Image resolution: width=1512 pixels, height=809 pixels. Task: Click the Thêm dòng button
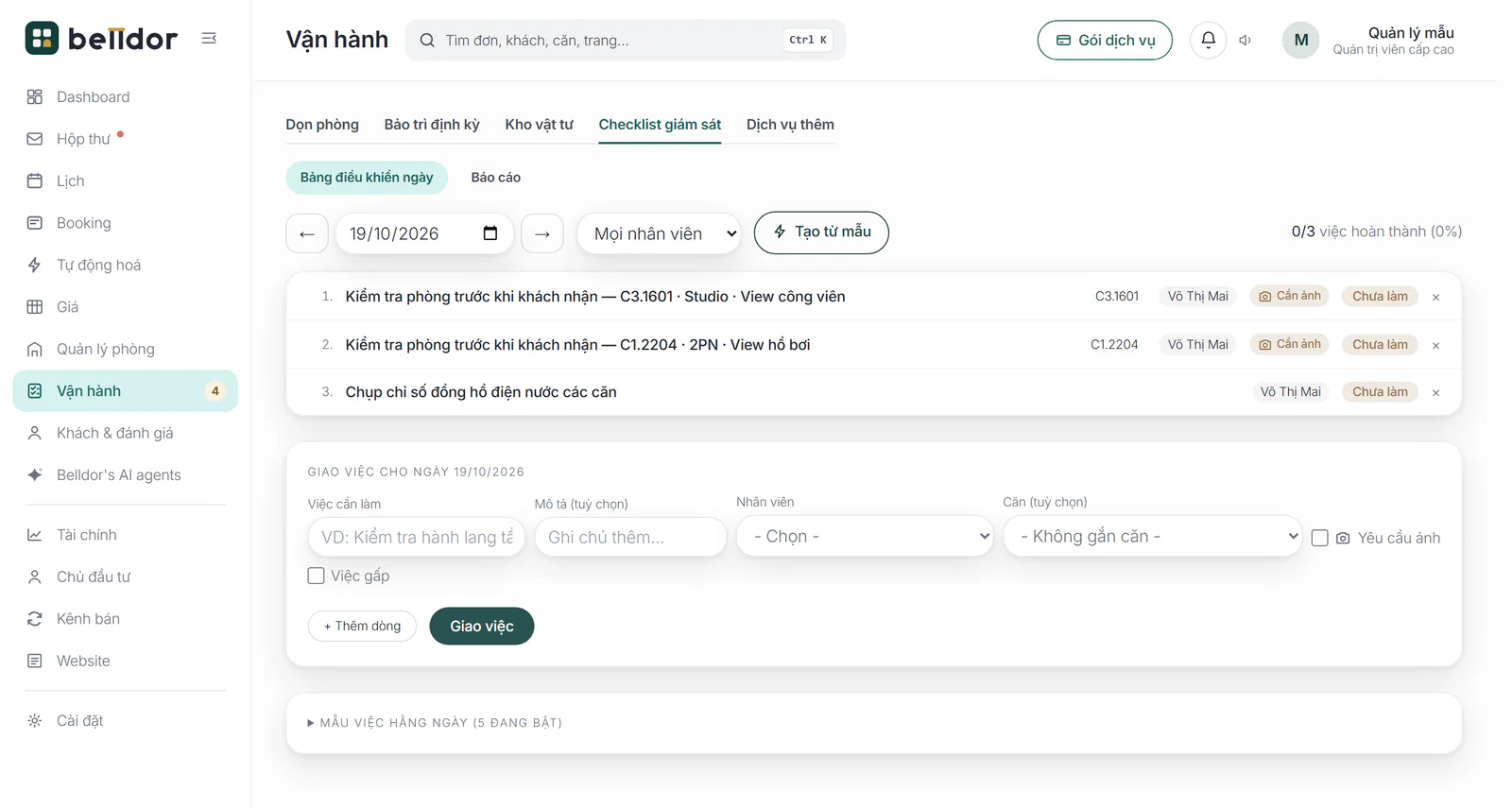point(362,626)
